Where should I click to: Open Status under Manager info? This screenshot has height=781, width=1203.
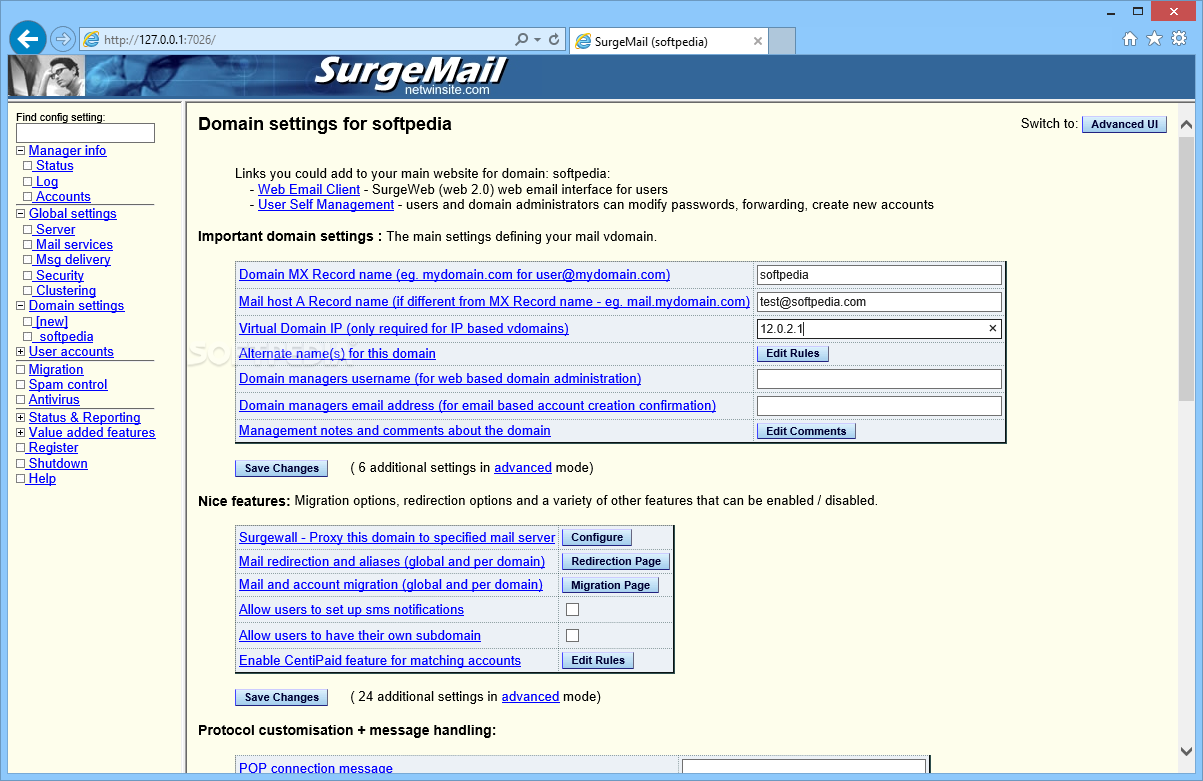coord(54,166)
